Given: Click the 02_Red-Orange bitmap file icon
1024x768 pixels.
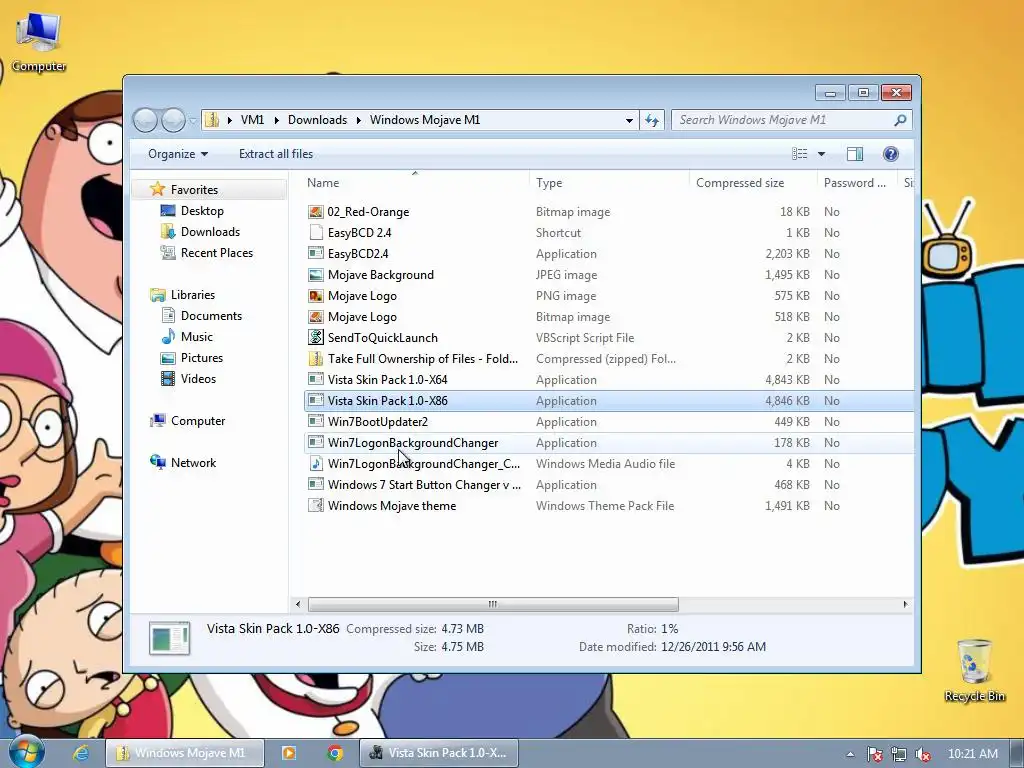Looking at the screenshot, I should pos(316,212).
